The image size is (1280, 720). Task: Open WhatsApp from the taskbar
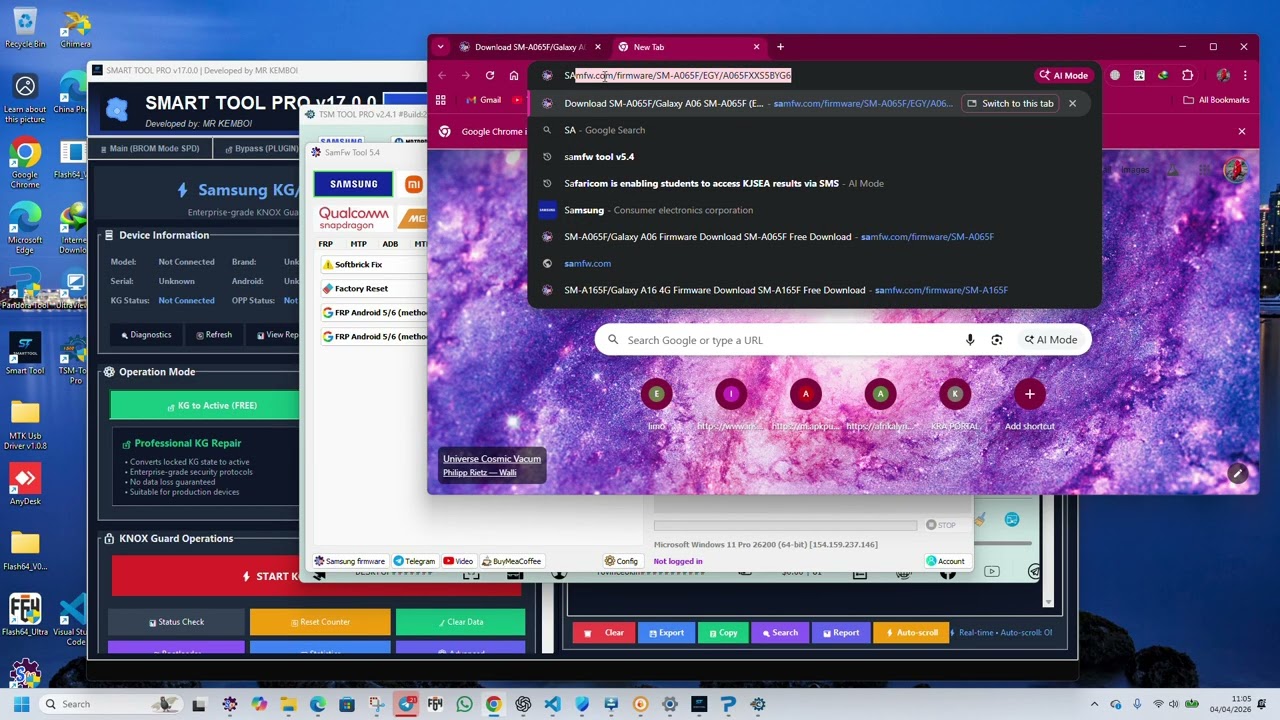464,704
